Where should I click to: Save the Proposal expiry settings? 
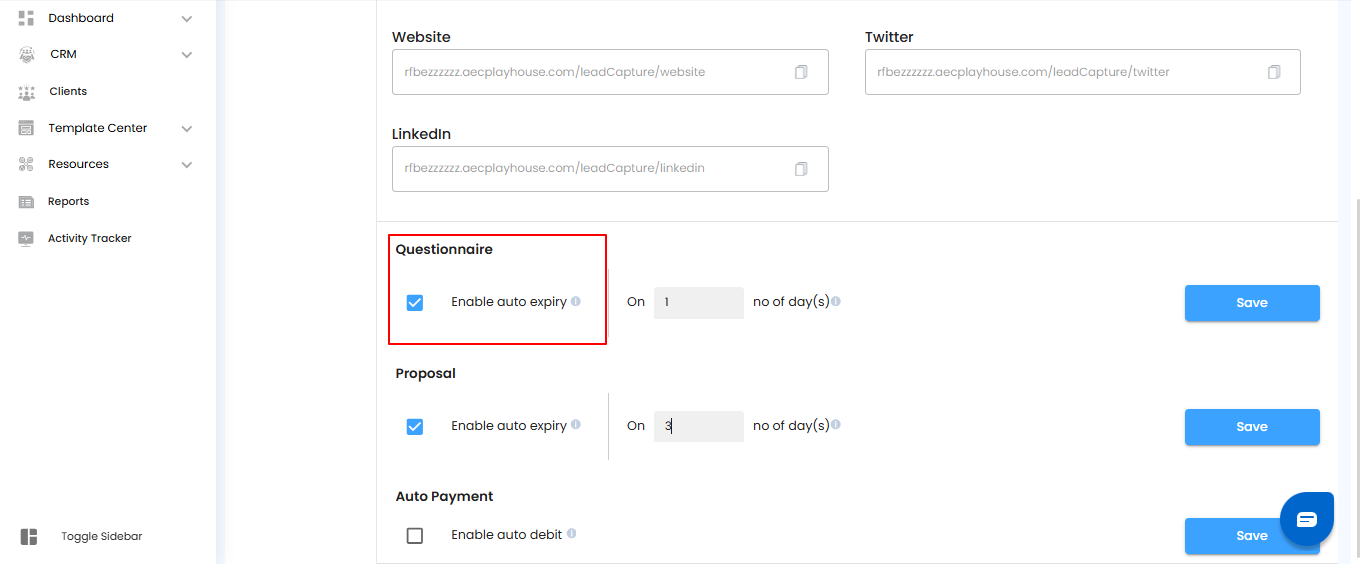(x=1252, y=427)
